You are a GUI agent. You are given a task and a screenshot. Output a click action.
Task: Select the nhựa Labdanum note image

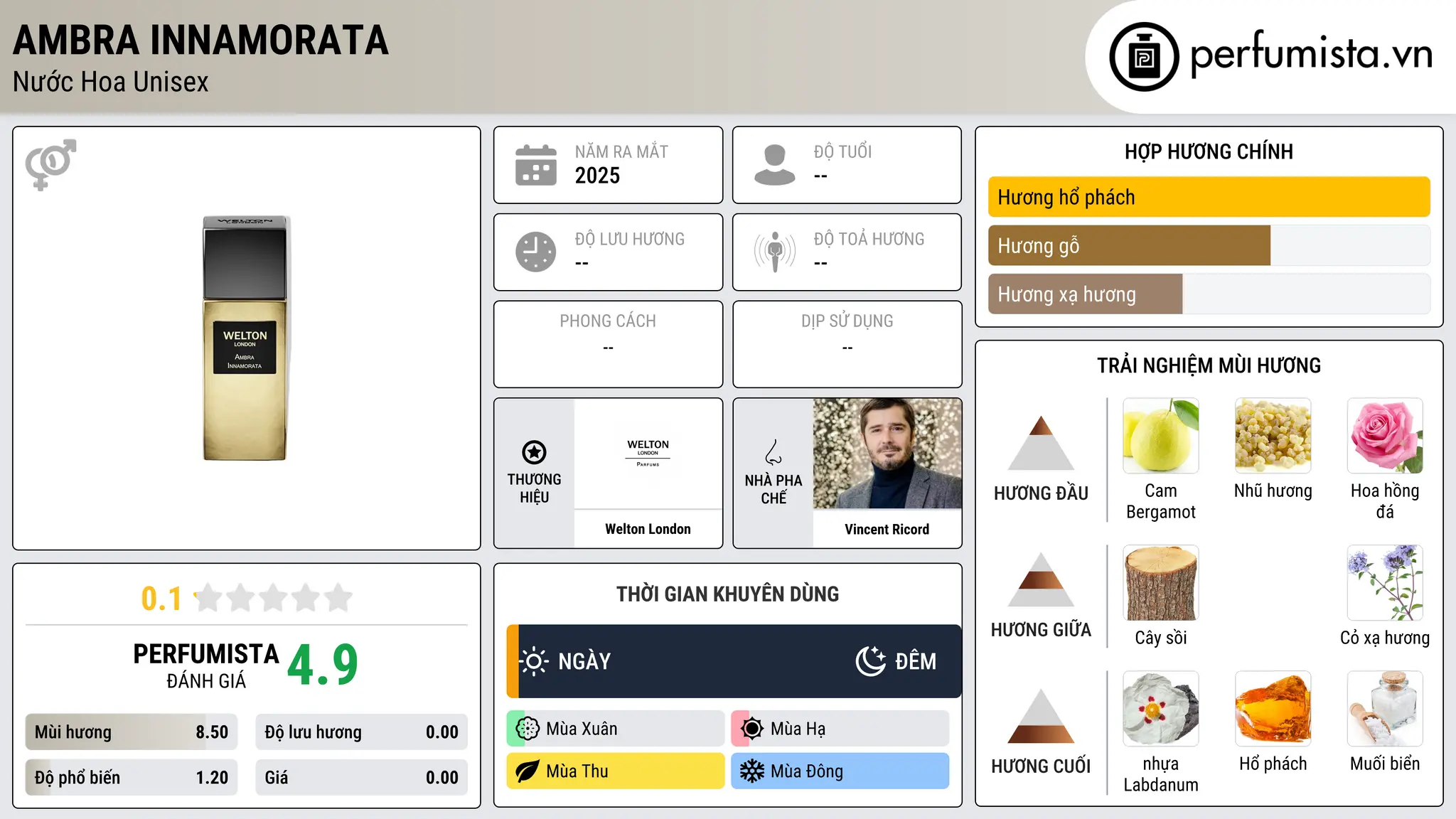1161,709
